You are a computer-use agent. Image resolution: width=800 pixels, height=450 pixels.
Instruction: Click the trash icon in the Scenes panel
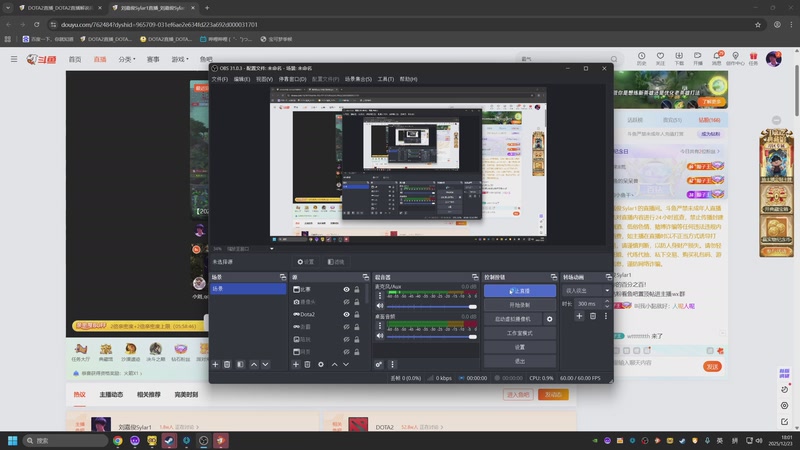pyautogui.click(x=227, y=364)
